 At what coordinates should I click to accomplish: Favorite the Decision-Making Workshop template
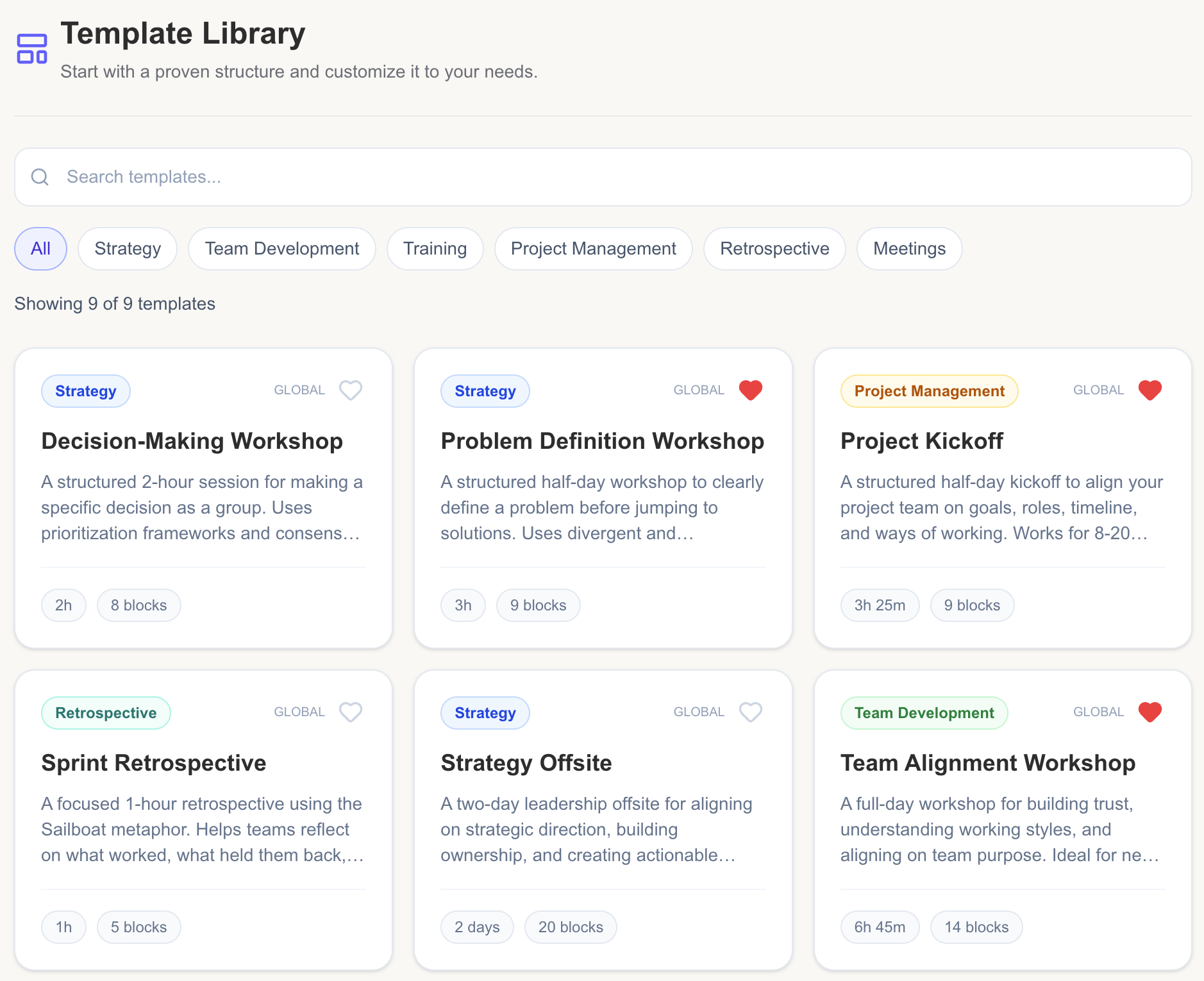[350, 390]
